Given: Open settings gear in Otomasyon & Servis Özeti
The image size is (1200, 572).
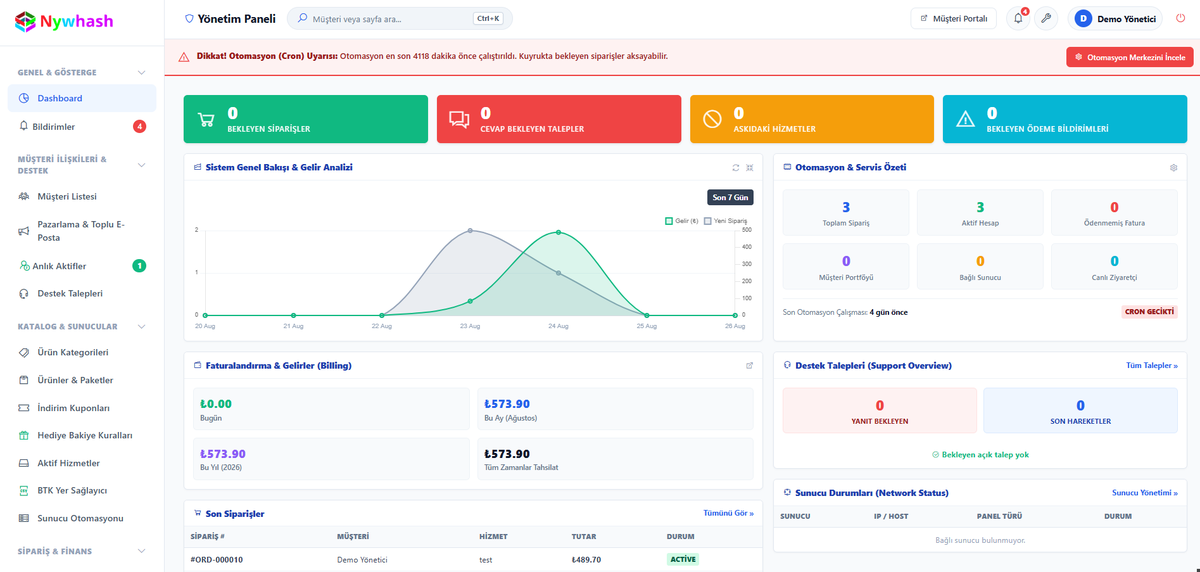Looking at the screenshot, I should tap(1174, 167).
